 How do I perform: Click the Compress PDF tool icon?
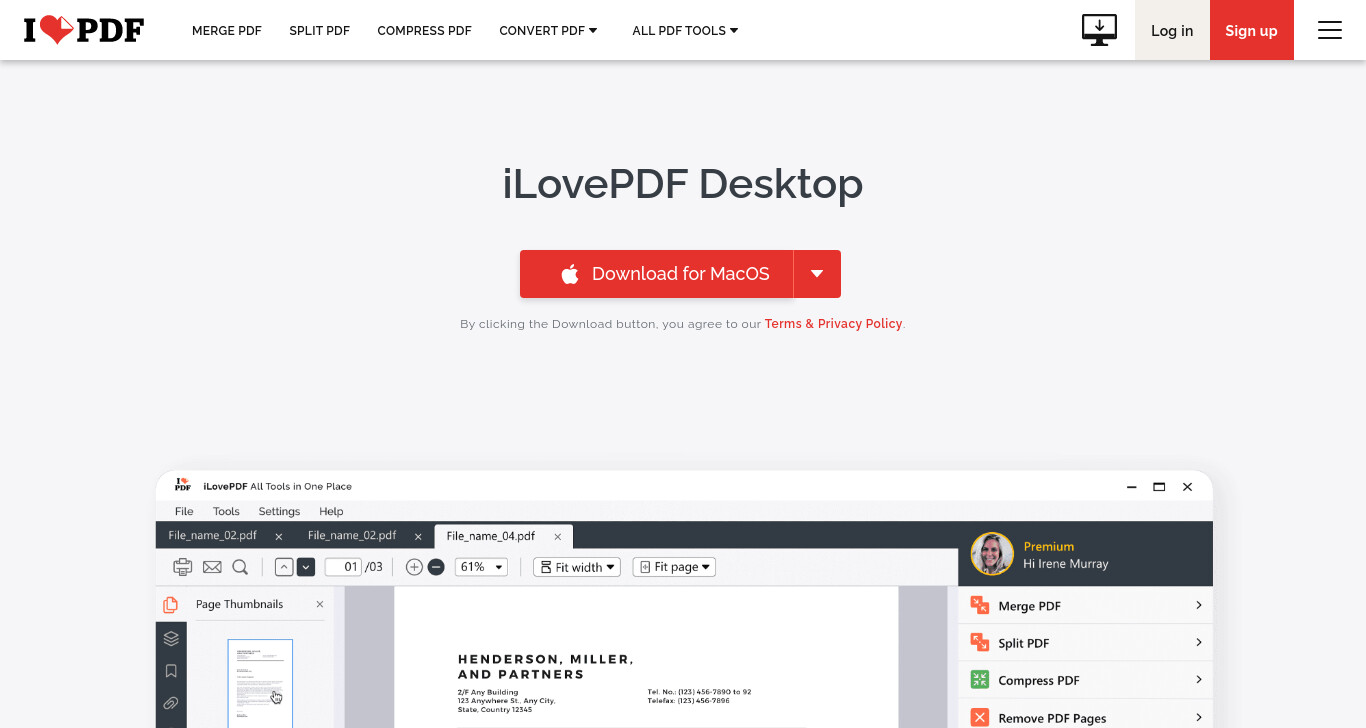pos(980,680)
